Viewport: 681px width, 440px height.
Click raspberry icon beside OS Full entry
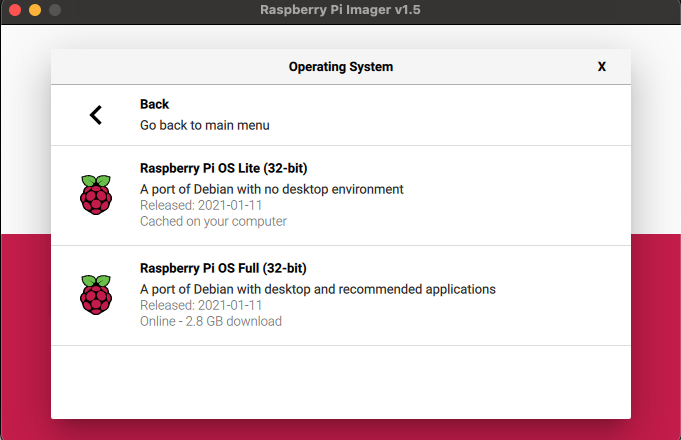click(96, 295)
